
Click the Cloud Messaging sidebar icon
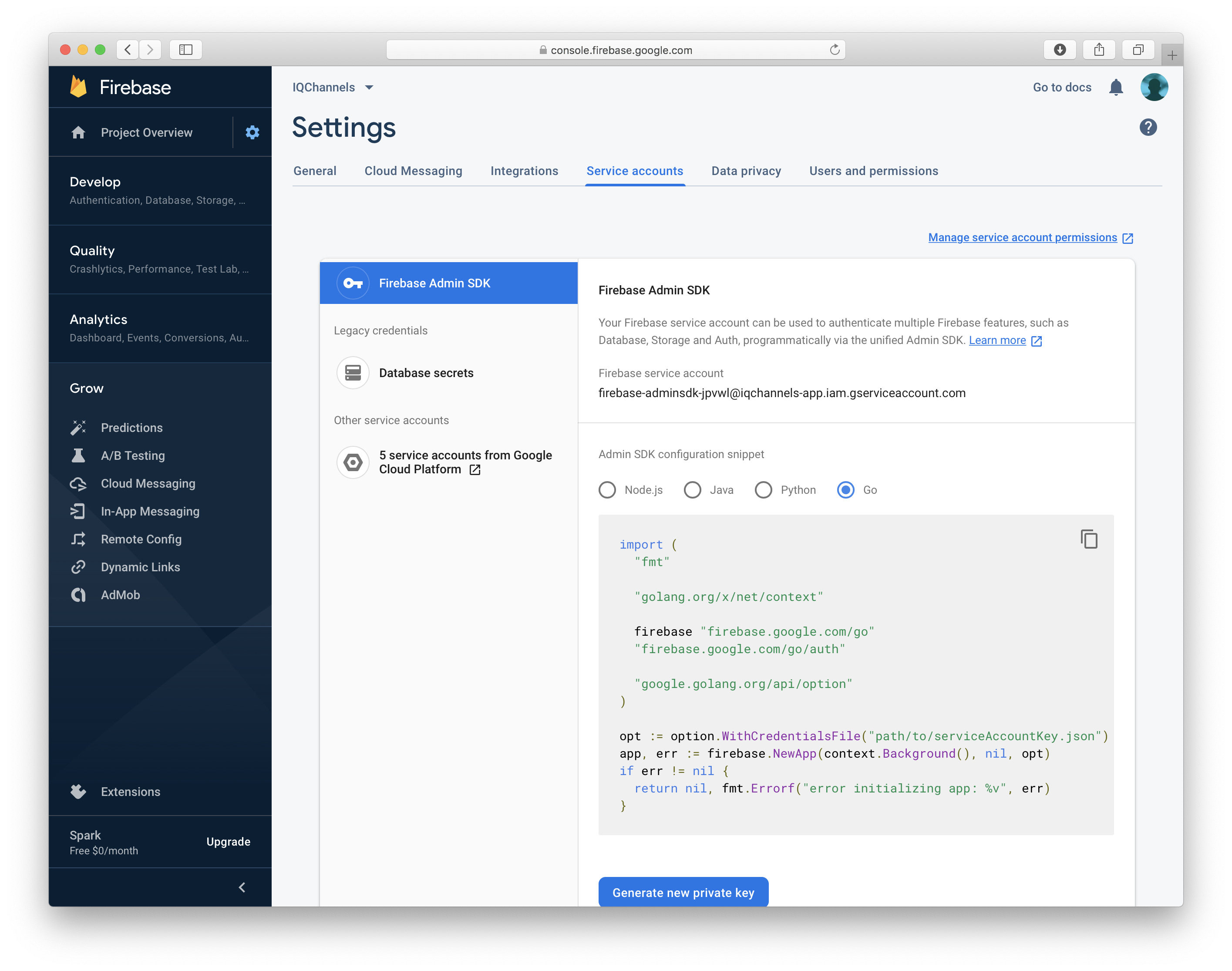pos(78,483)
